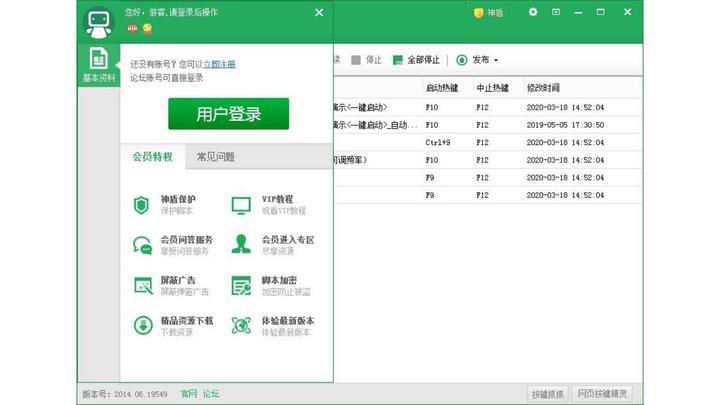Viewport: 720px width, 405px height.
Task: Click the 会员进入专区 person icon
Action: (x=241, y=244)
